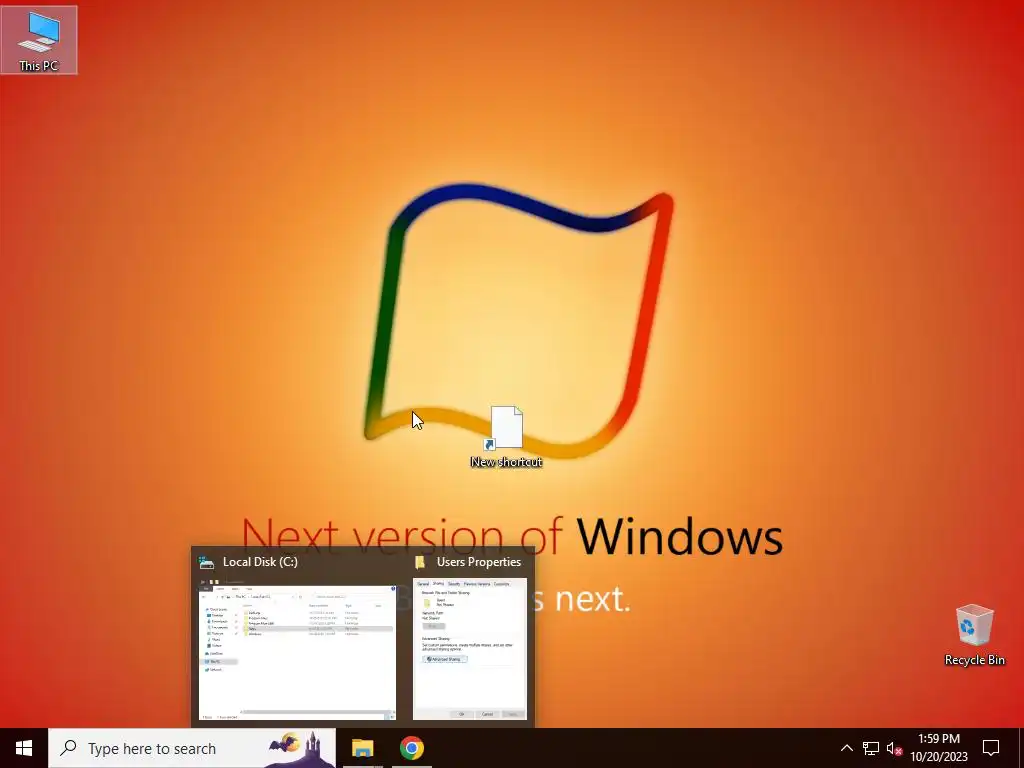This screenshot has width=1024, height=768.
Task: Click the muted volume tray icon
Action: [894, 748]
